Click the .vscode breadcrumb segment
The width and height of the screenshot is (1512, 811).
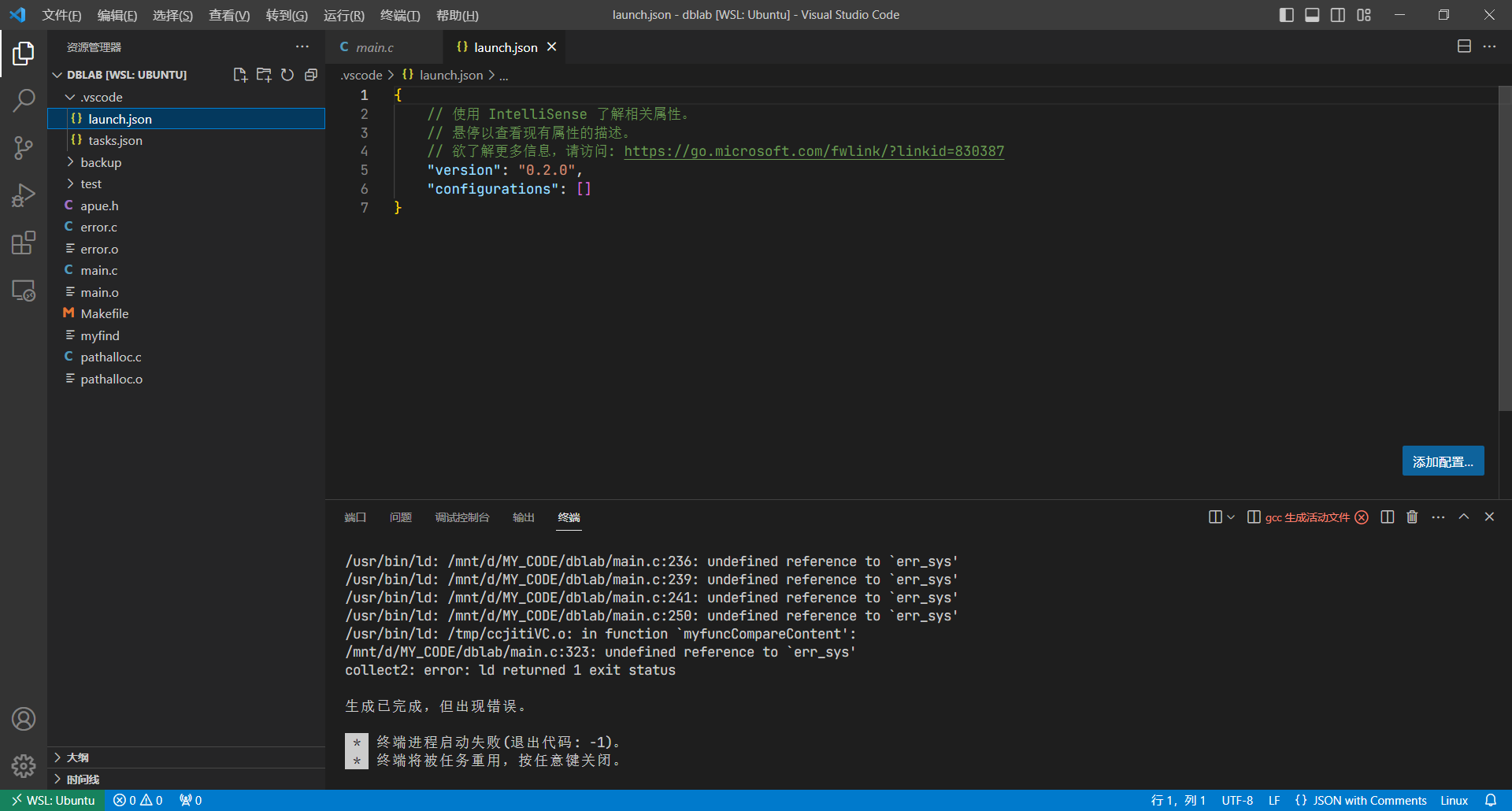[361, 75]
